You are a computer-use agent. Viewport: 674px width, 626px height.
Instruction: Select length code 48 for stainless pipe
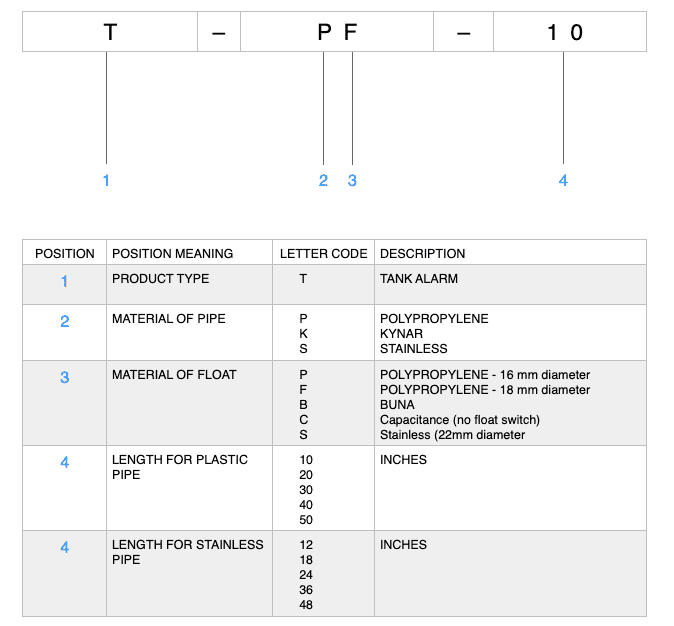[x=306, y=605]
